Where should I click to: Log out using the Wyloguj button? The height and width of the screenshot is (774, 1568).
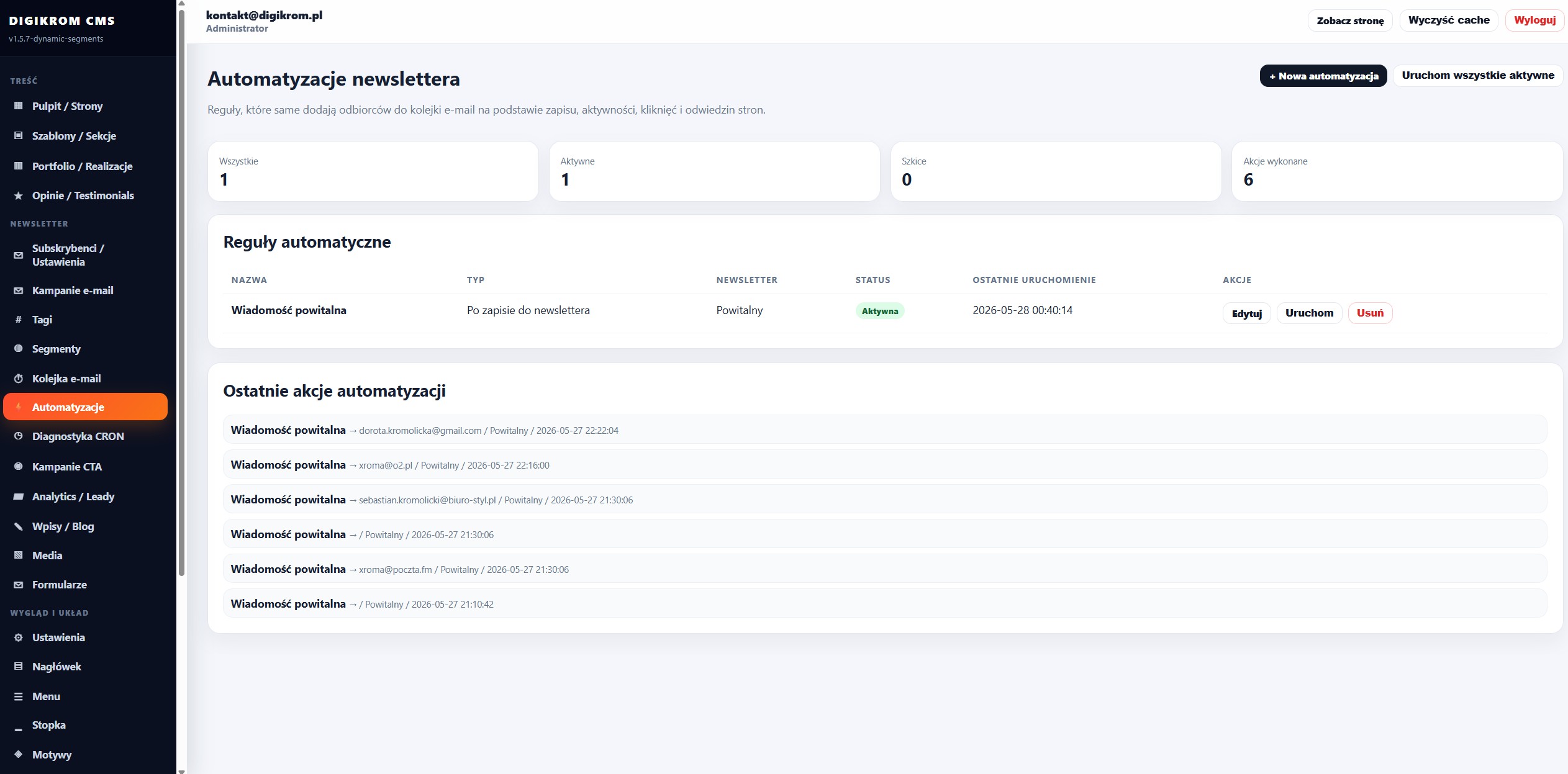pos(1534,20)
